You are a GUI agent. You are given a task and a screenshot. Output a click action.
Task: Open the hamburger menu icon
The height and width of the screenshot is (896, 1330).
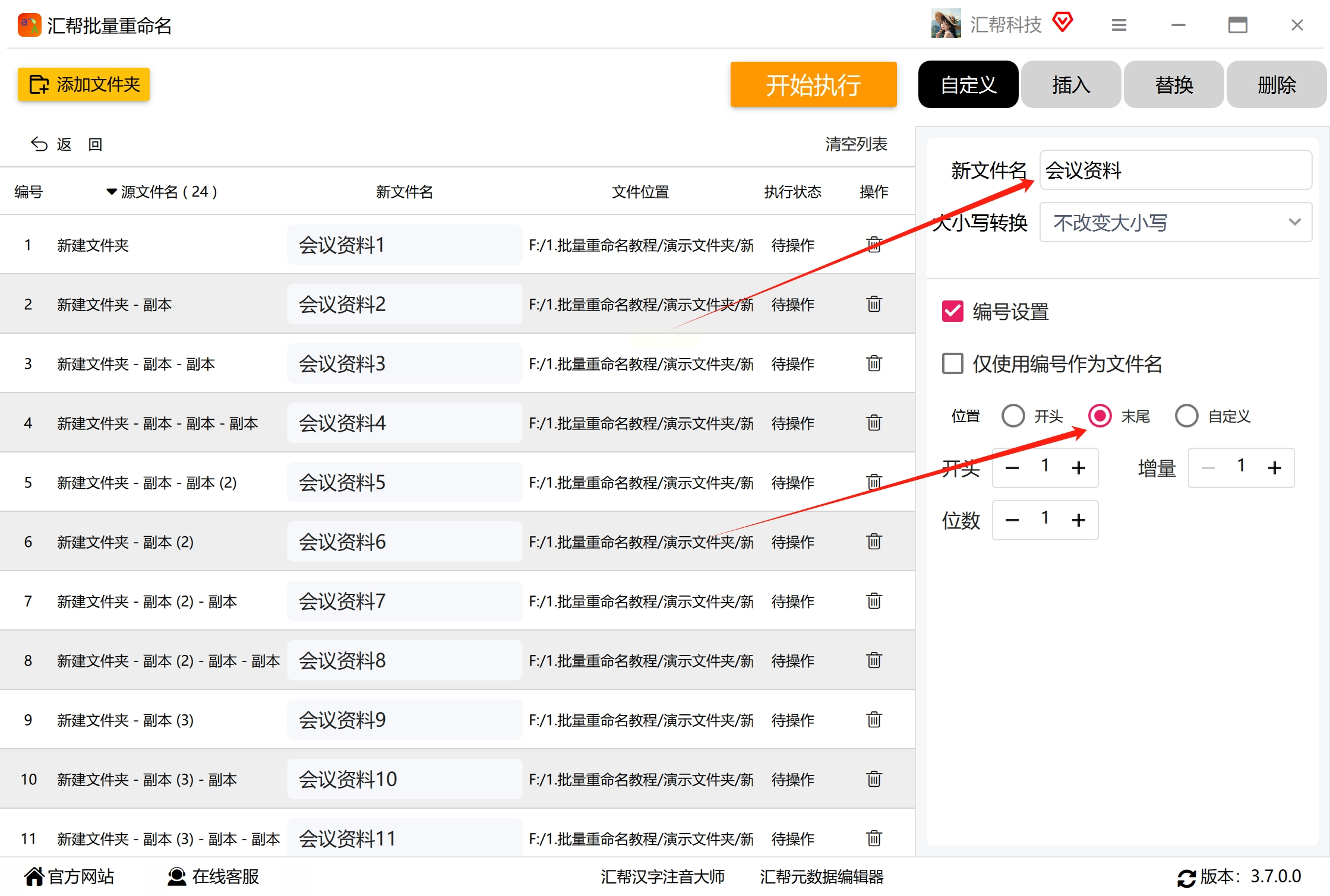click(1119, 25)
